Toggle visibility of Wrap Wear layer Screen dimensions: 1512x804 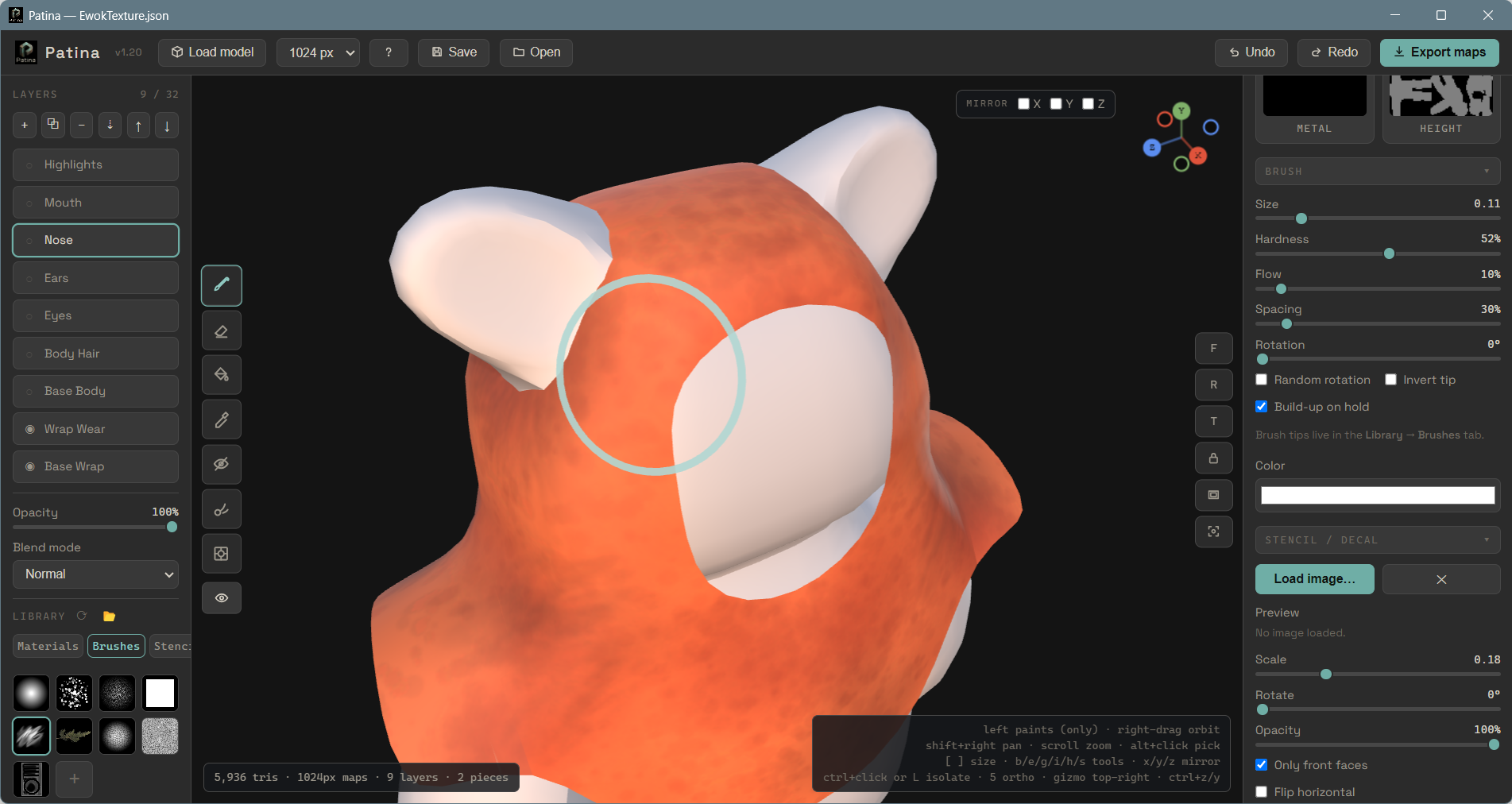pos(29,429)
